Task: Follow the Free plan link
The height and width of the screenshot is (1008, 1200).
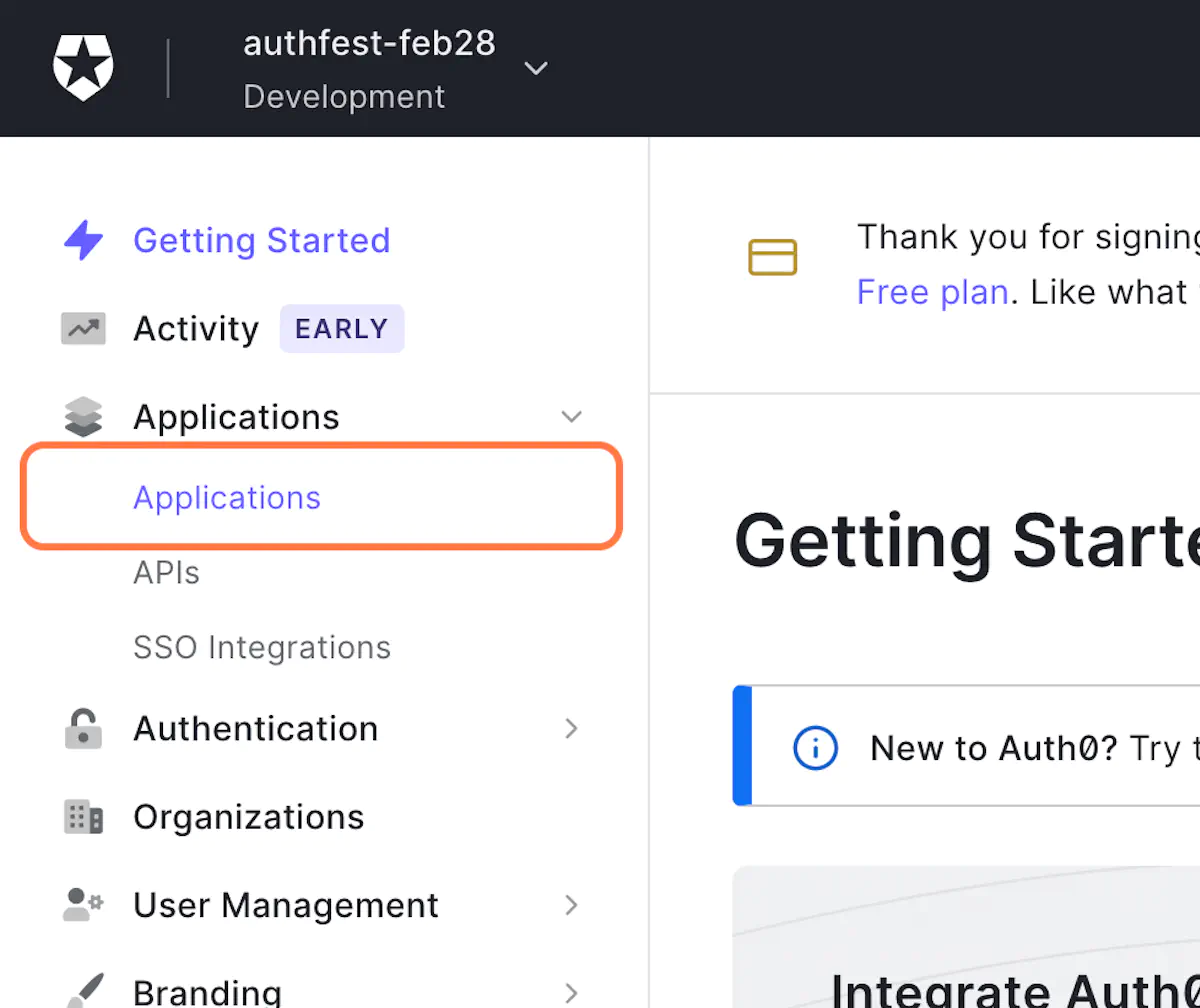Action: pos(932,292)
